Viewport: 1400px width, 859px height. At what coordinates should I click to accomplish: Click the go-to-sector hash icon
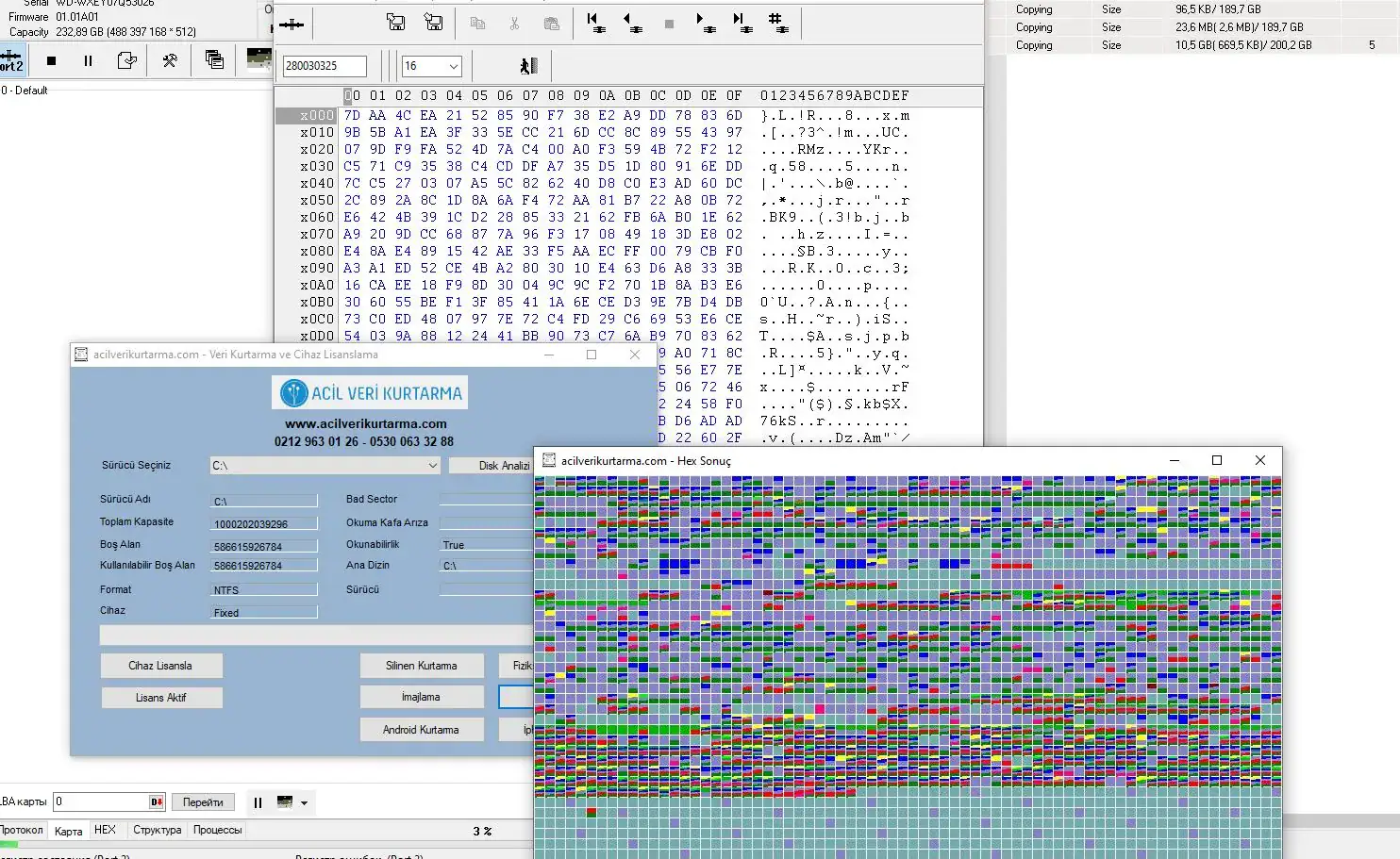click(776, 23)
